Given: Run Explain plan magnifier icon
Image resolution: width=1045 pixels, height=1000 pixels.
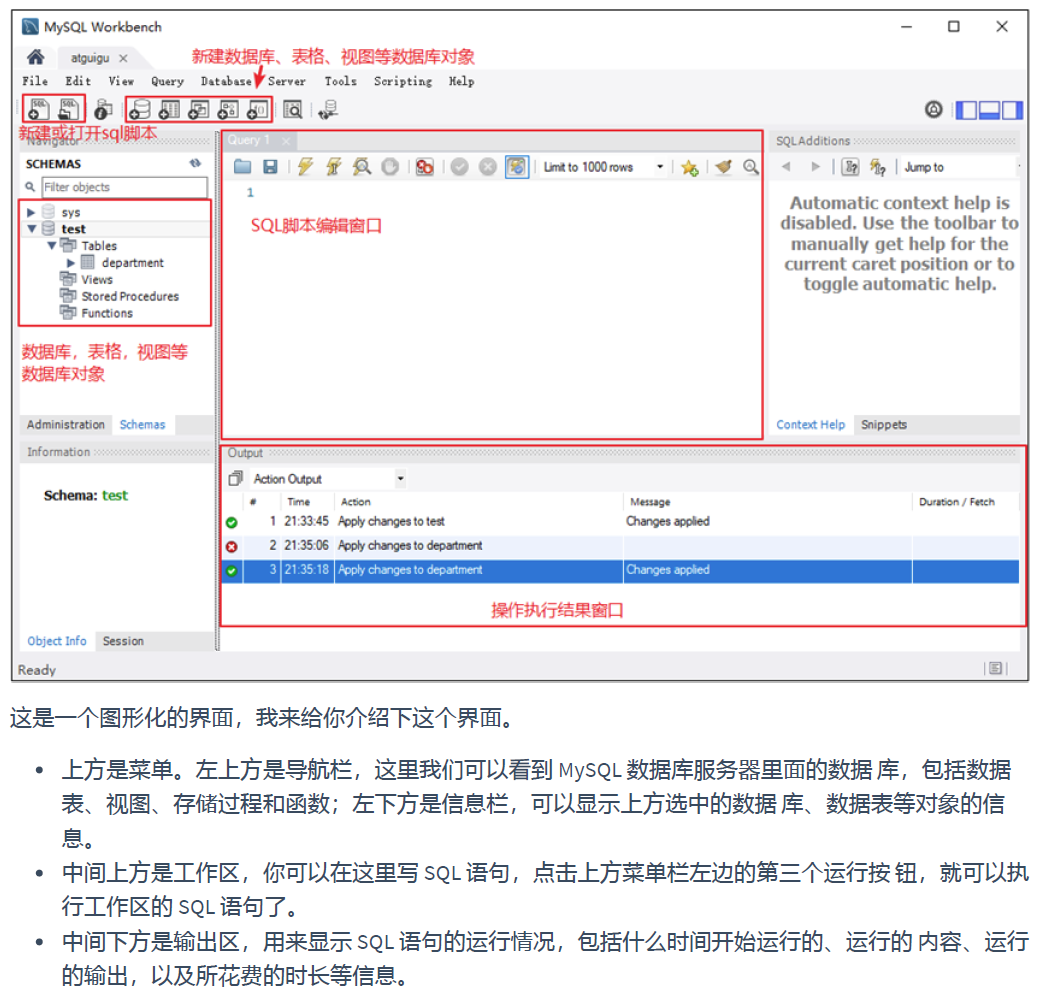Looking at the screenshot, I should 362,167.
